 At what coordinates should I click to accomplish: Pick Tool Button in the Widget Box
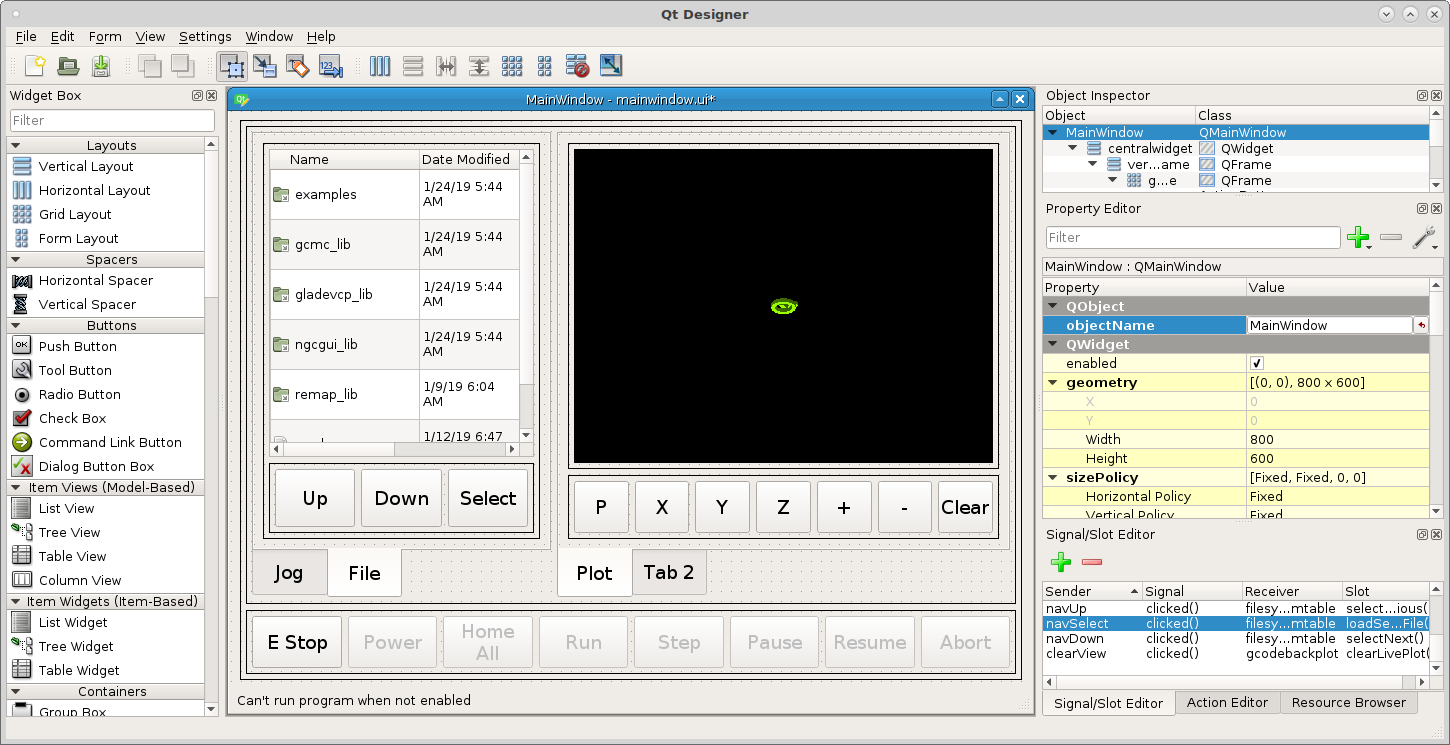[75, 370]
